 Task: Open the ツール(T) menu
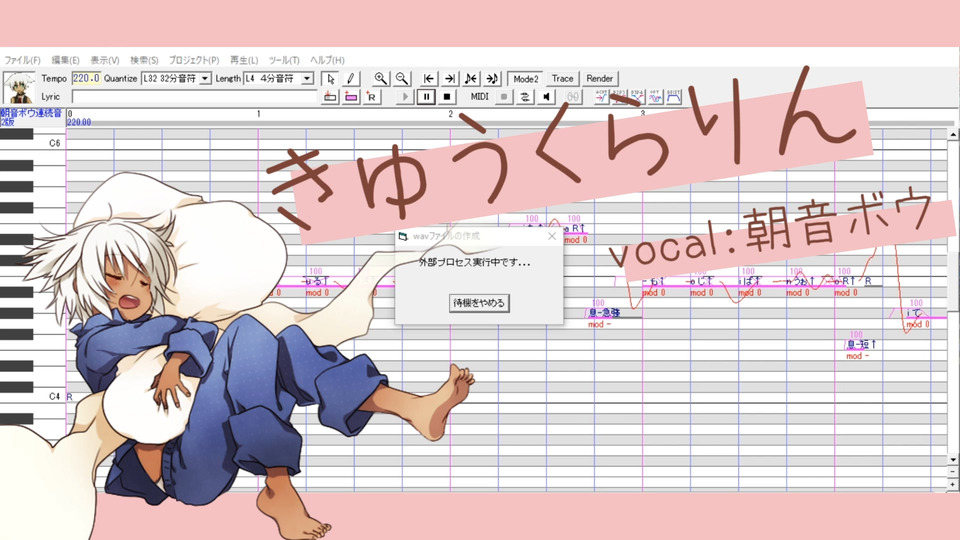(283, 60)
